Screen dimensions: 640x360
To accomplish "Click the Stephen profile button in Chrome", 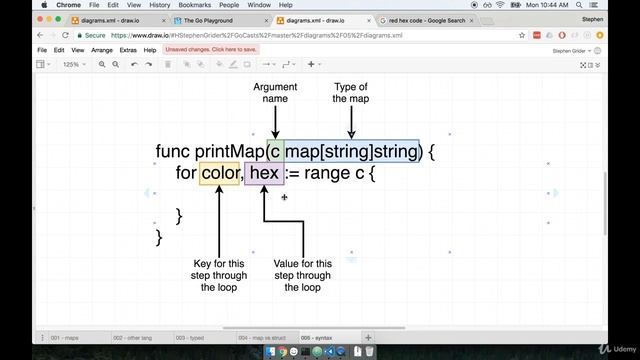I will click(592, 19).
